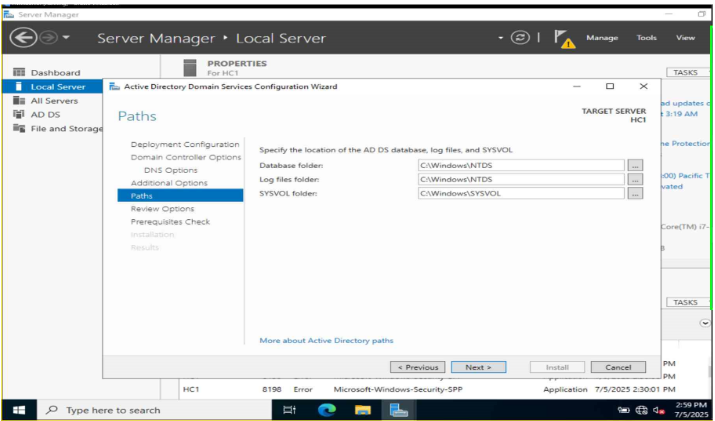Go to Domain Controller Options step
This screenshot has width=715, height=421.
click(x=186, y=157)
